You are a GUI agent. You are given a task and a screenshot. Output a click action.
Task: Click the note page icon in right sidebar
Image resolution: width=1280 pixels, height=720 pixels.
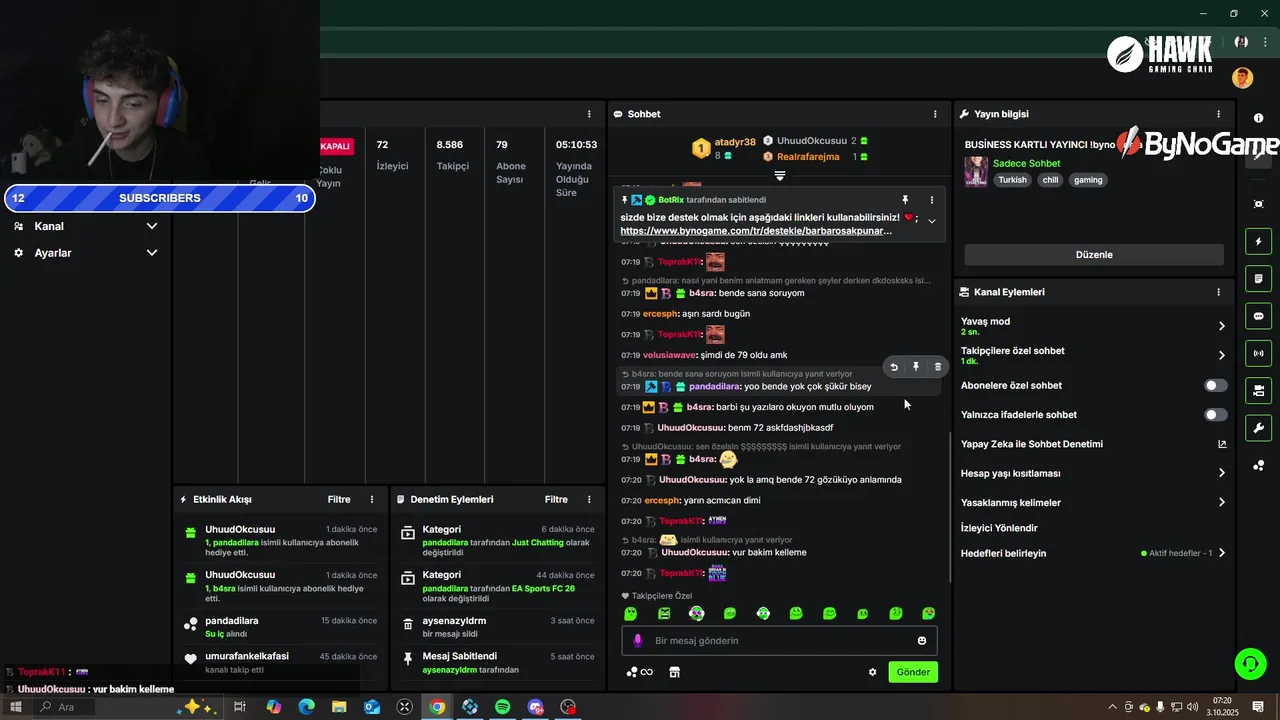[1258, 278]
